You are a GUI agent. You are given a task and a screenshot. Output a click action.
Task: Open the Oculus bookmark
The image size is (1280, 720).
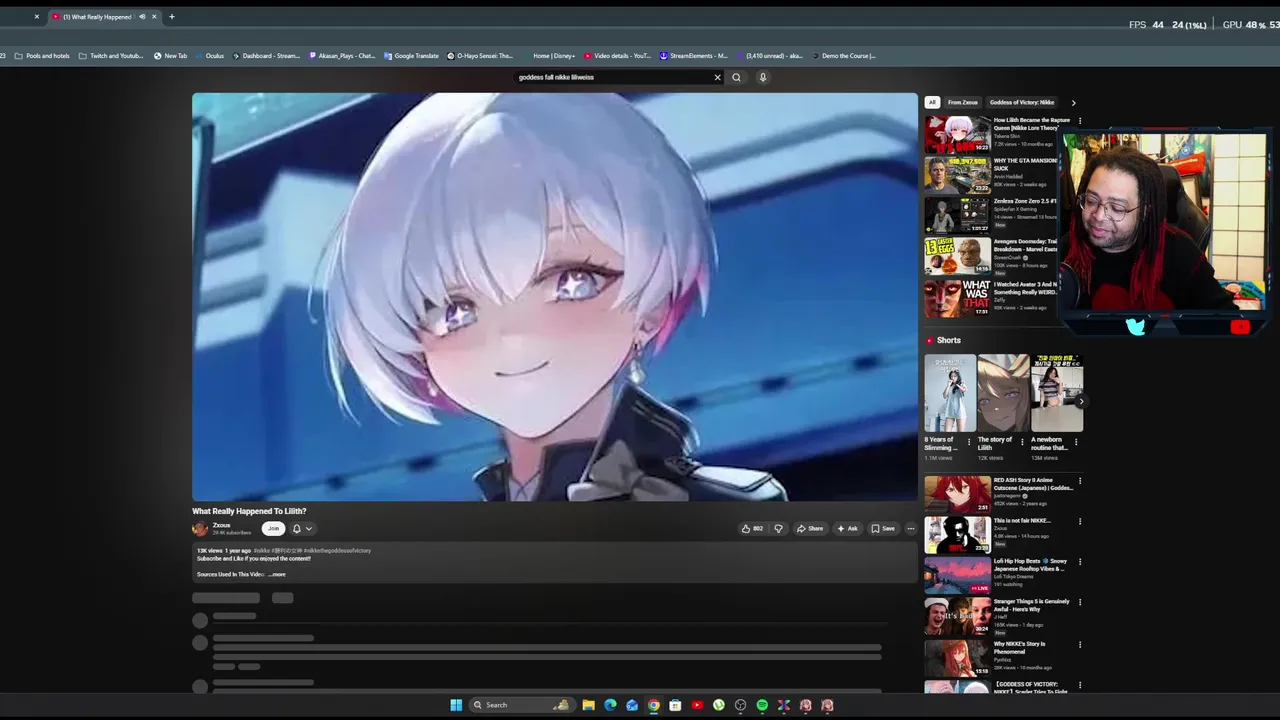click(x=210, y=56)
